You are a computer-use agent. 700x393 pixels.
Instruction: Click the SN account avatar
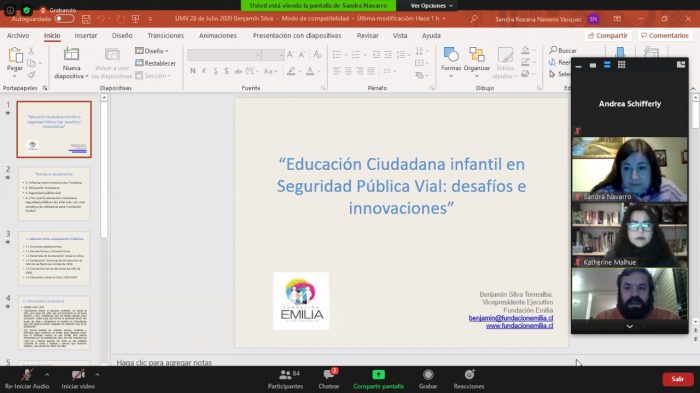click(593, 19)
